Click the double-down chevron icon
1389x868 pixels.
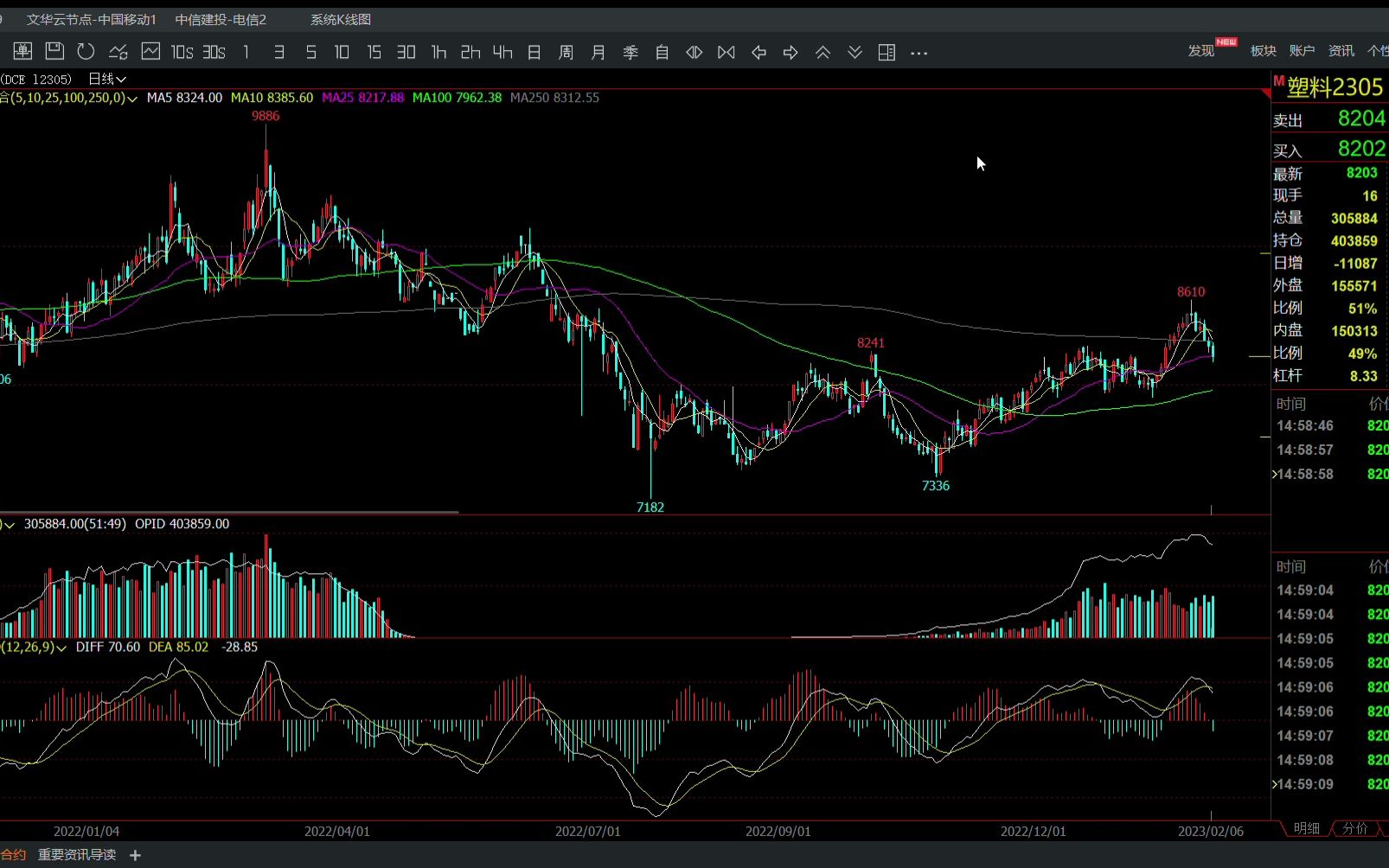855,53
